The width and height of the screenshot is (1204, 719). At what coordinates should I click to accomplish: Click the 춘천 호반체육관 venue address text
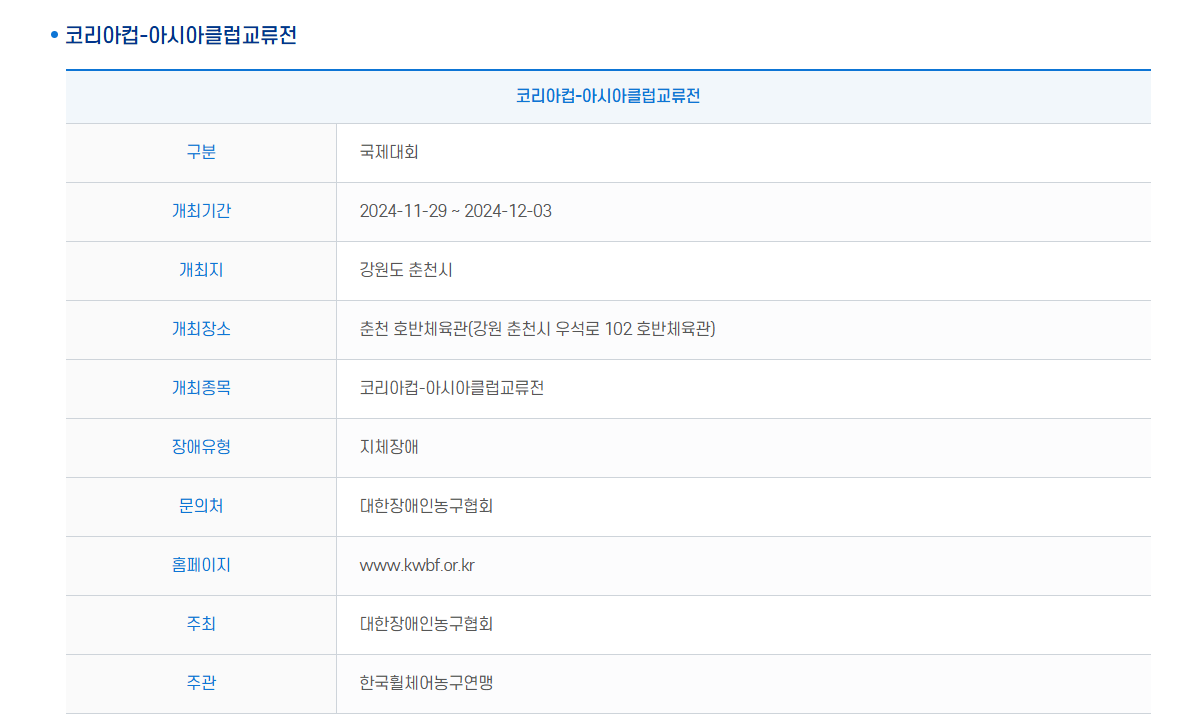coord(537,330)
